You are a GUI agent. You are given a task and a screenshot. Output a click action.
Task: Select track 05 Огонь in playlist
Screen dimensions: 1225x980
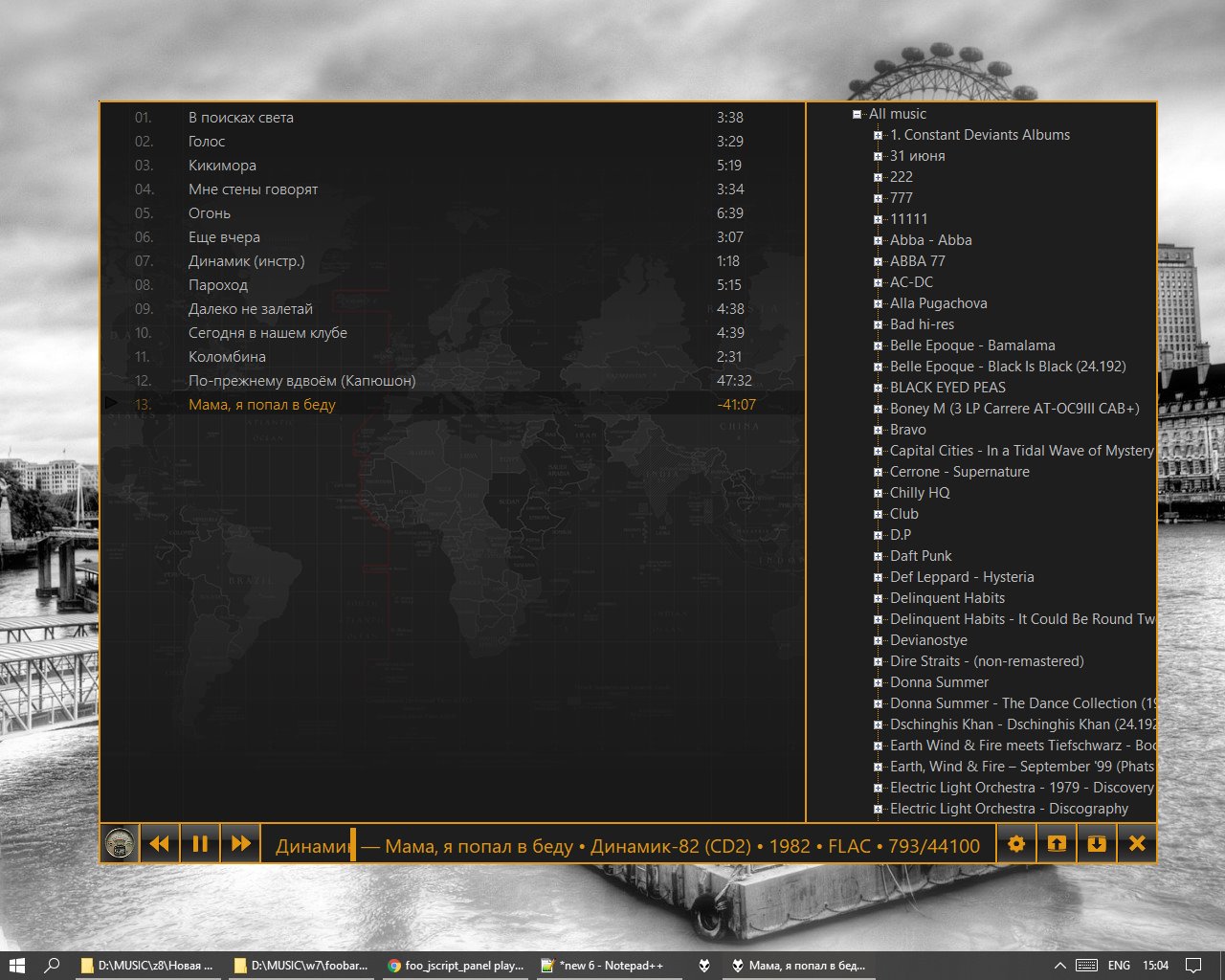click(210, 213)
